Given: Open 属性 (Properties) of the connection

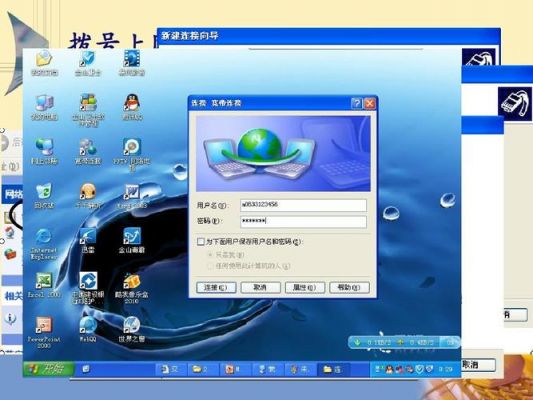Looking at the screenshot, I should (x=305, y=288).
